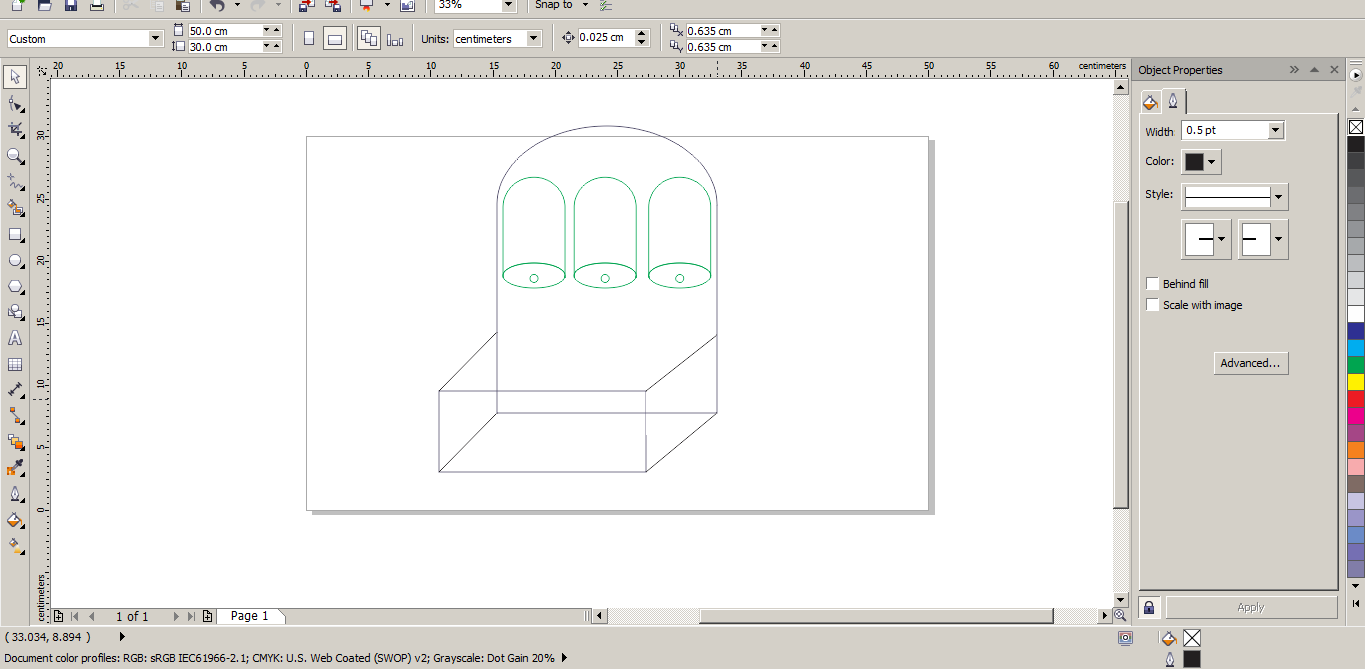The image size is (1365, 669).
Task: Toggle the lock button beside Apply
Action: click(1149, 607)
